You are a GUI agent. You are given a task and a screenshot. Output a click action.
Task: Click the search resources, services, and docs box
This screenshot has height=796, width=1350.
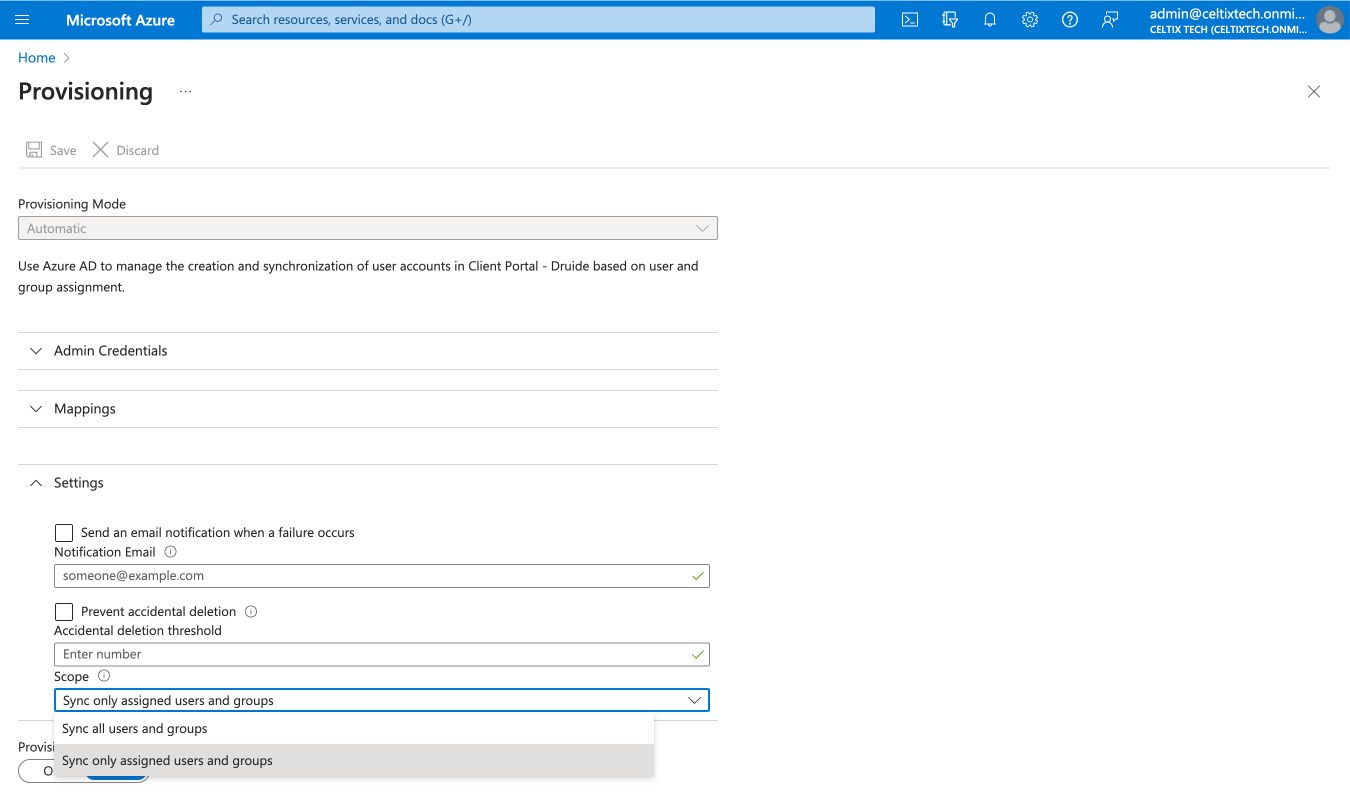pyautogui.click(x=538, y=20)
